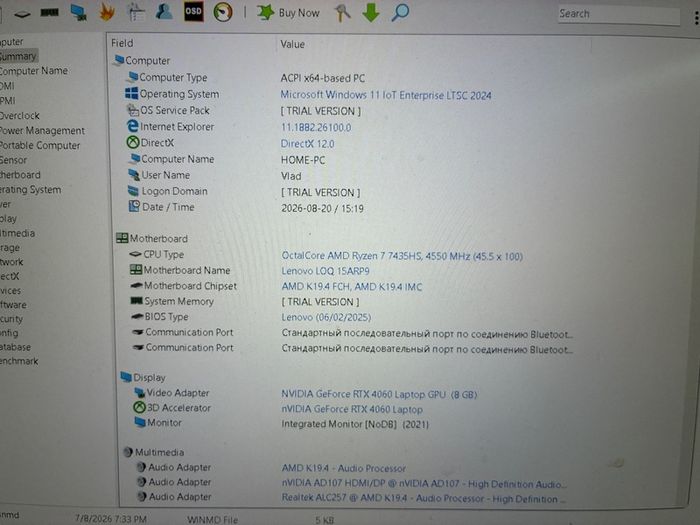Click the Date / Time clock icon
The height and width of the screenshot is (525, 700).
coord(134,206)
